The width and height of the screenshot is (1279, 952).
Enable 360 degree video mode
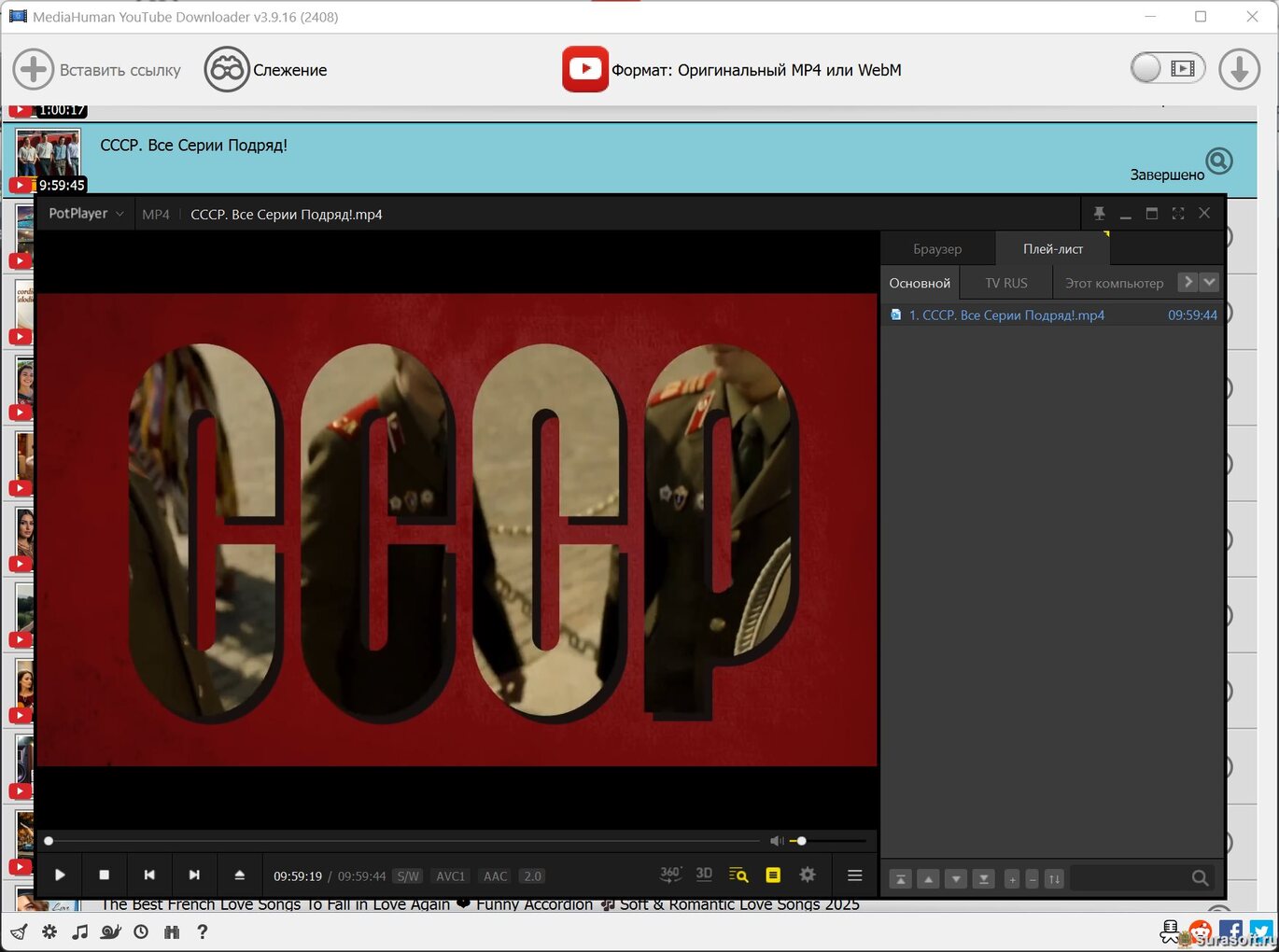pyautogui.click(x=670, y=875)
